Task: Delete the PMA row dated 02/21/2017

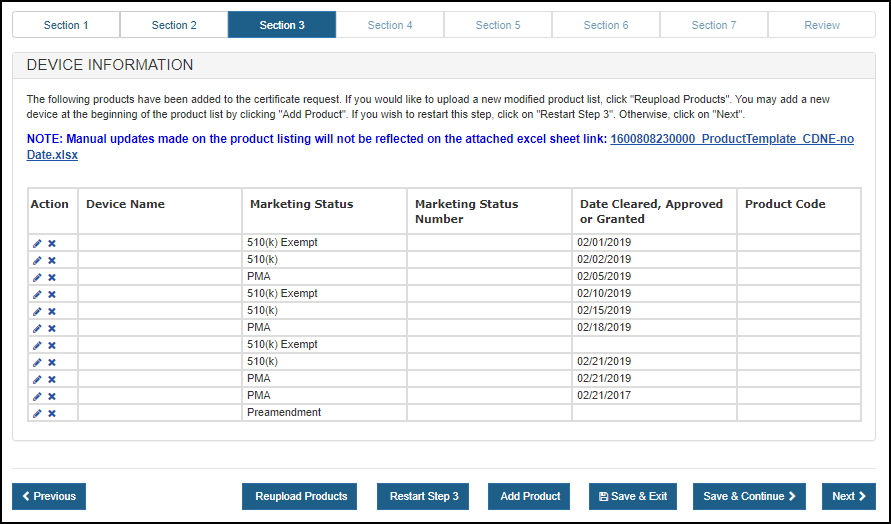Action: click(x=52, y=396)
